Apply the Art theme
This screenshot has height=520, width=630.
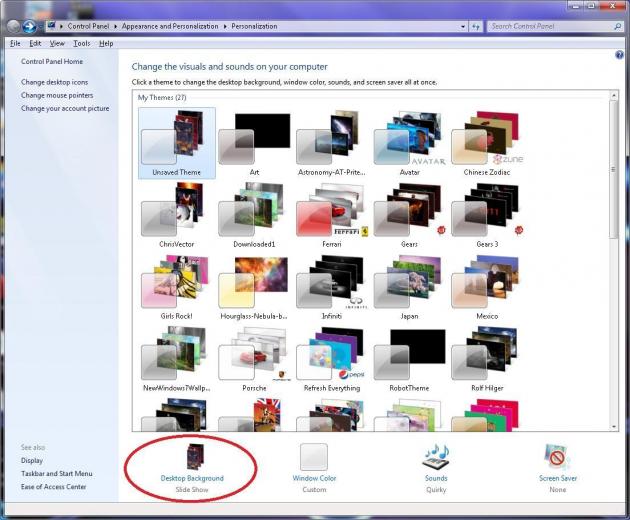click(254, 143)
